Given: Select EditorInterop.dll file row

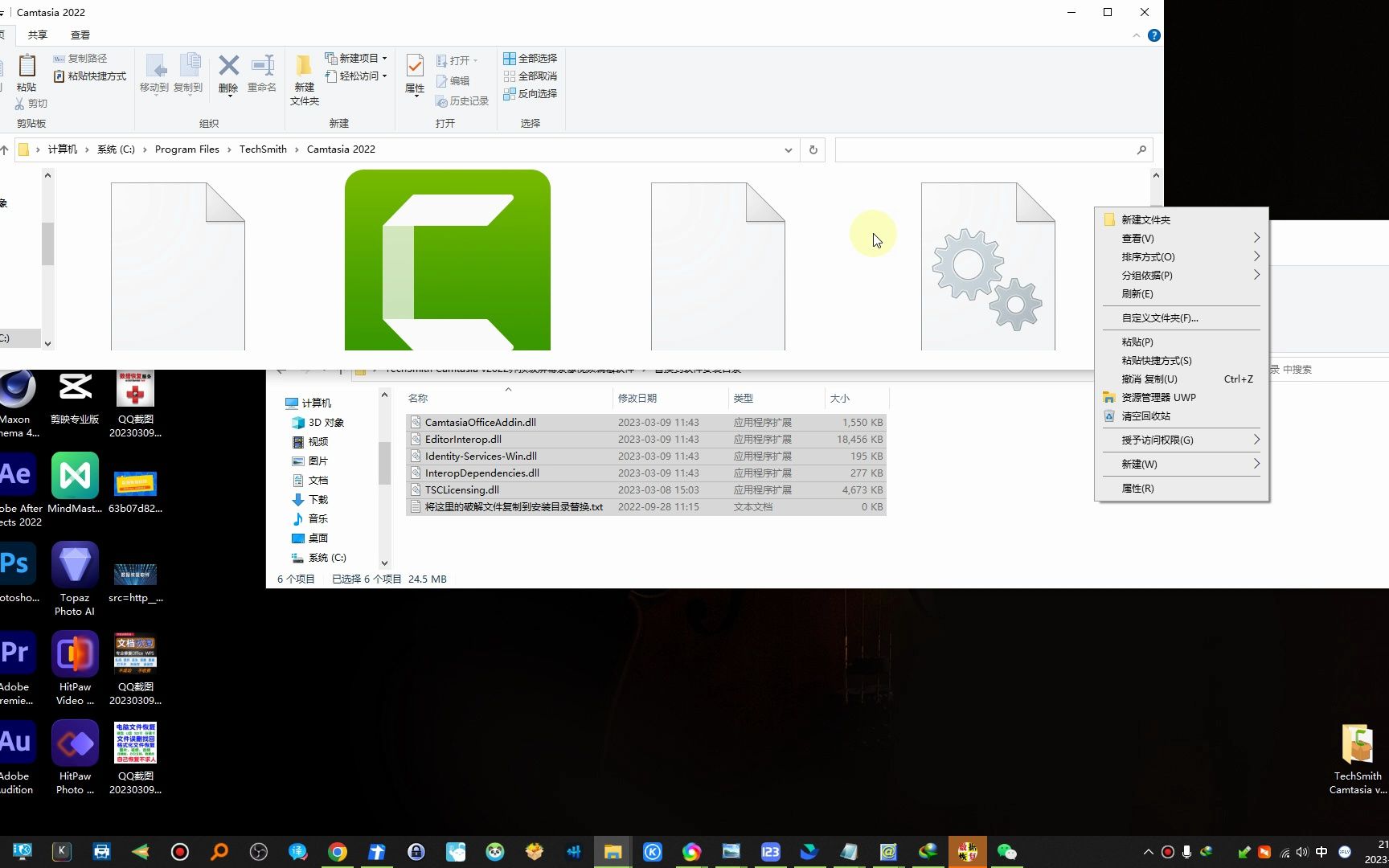Looking at the screenshot, I should pos(646,440).
